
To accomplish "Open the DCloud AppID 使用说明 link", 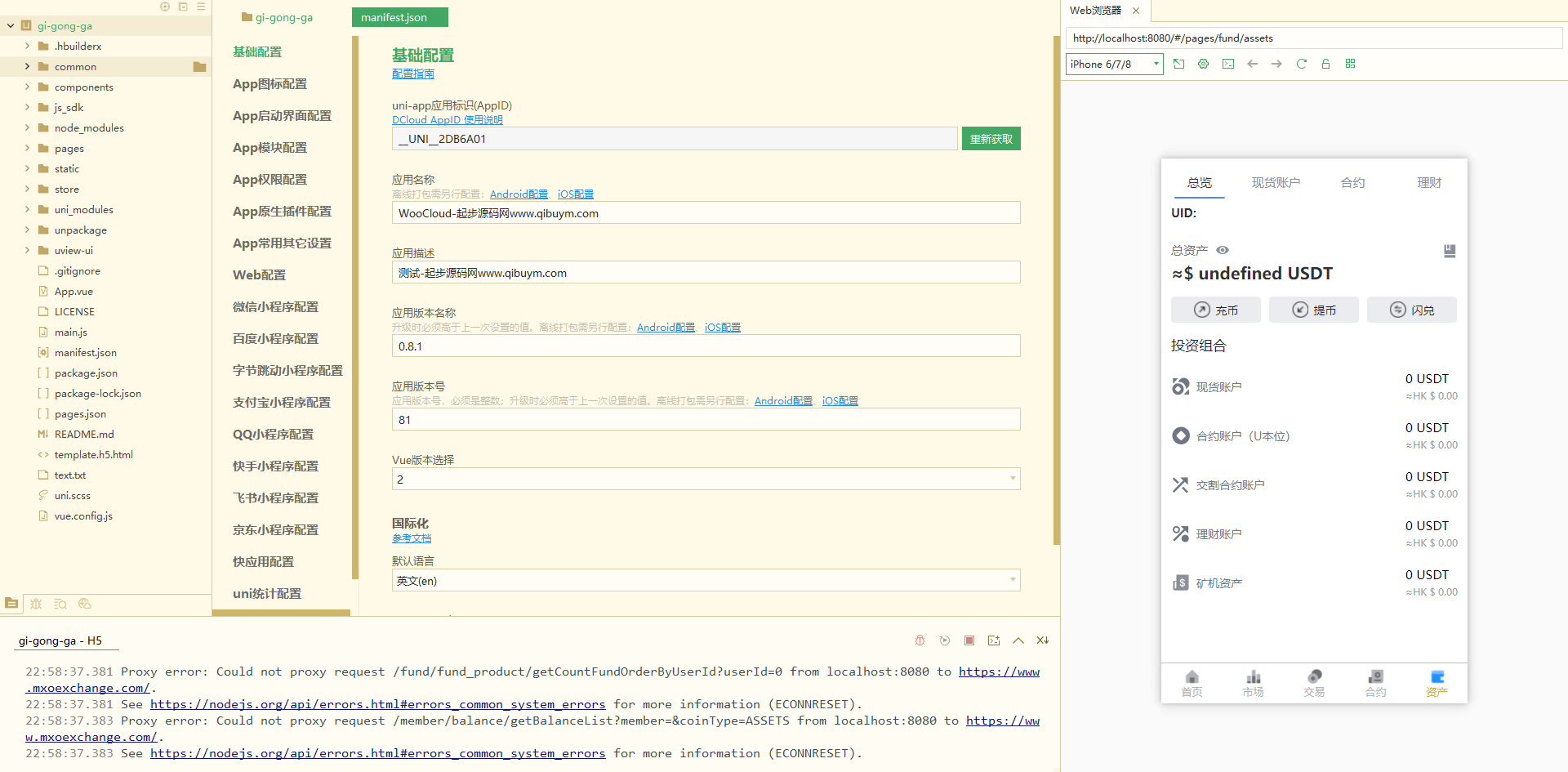I will coord(447,120).
